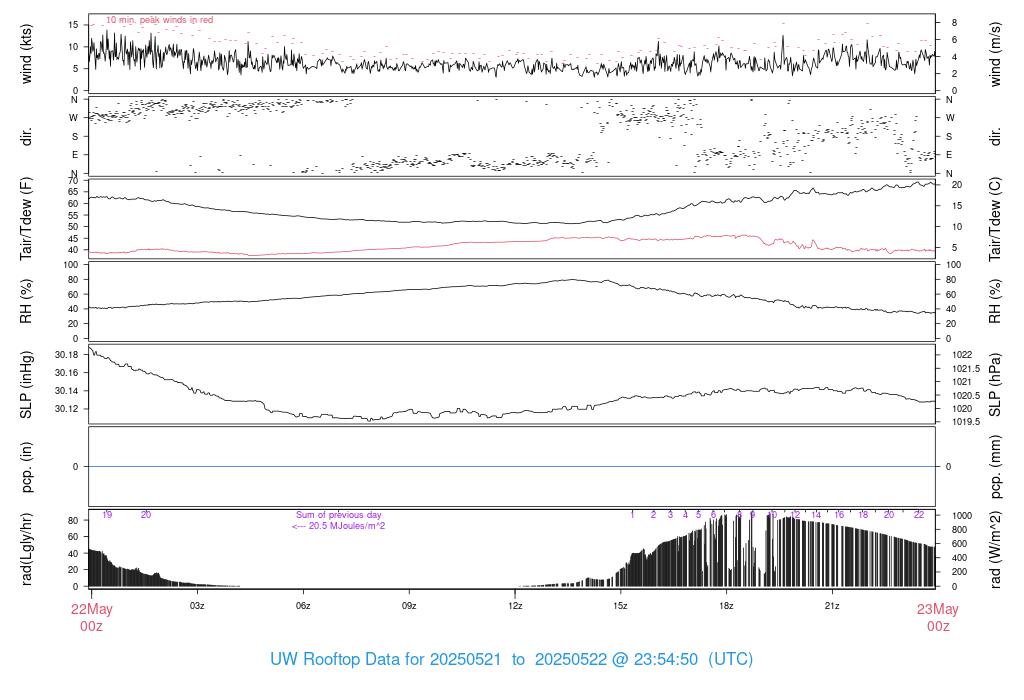Click the 'rad(Lgly/hr)' axis label
Screen dimensions: 1024x700
pos(26,549)
